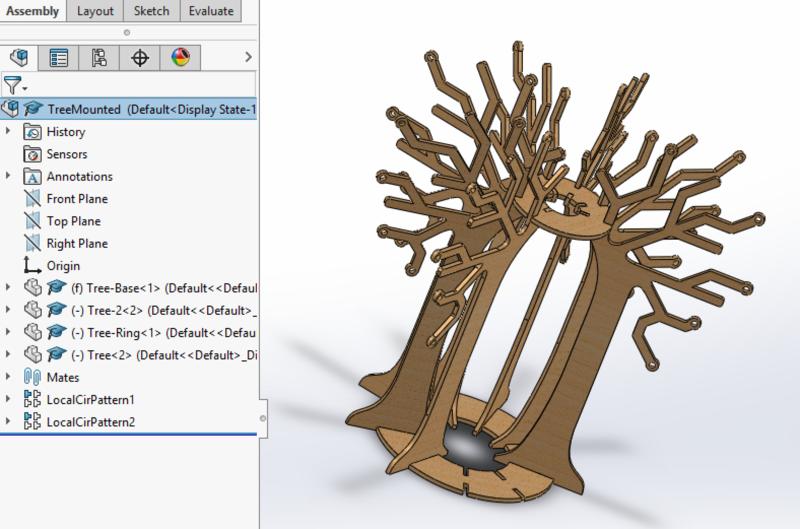
Task: Select the (-) Tree-Ring<1> component
Action: point(164,333)
